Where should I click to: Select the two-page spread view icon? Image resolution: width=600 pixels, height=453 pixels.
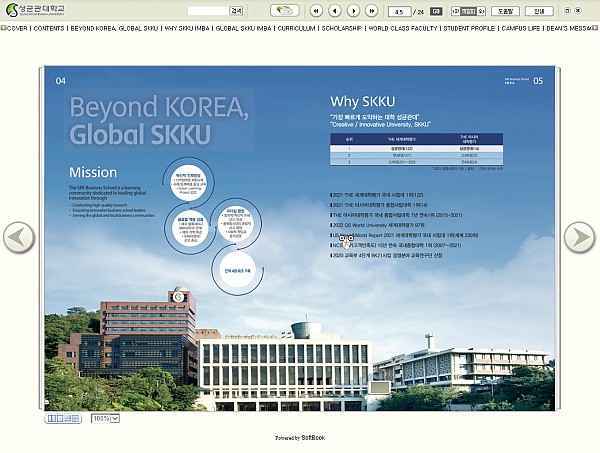click(x=52, y=419)
